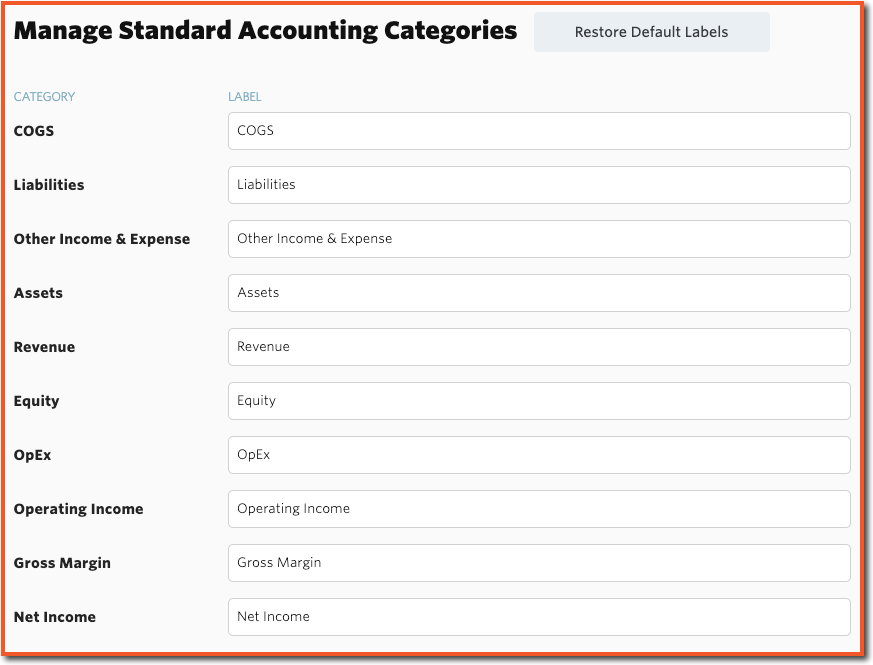Click the Other Income & Expense category name

[x=102, y=239]
